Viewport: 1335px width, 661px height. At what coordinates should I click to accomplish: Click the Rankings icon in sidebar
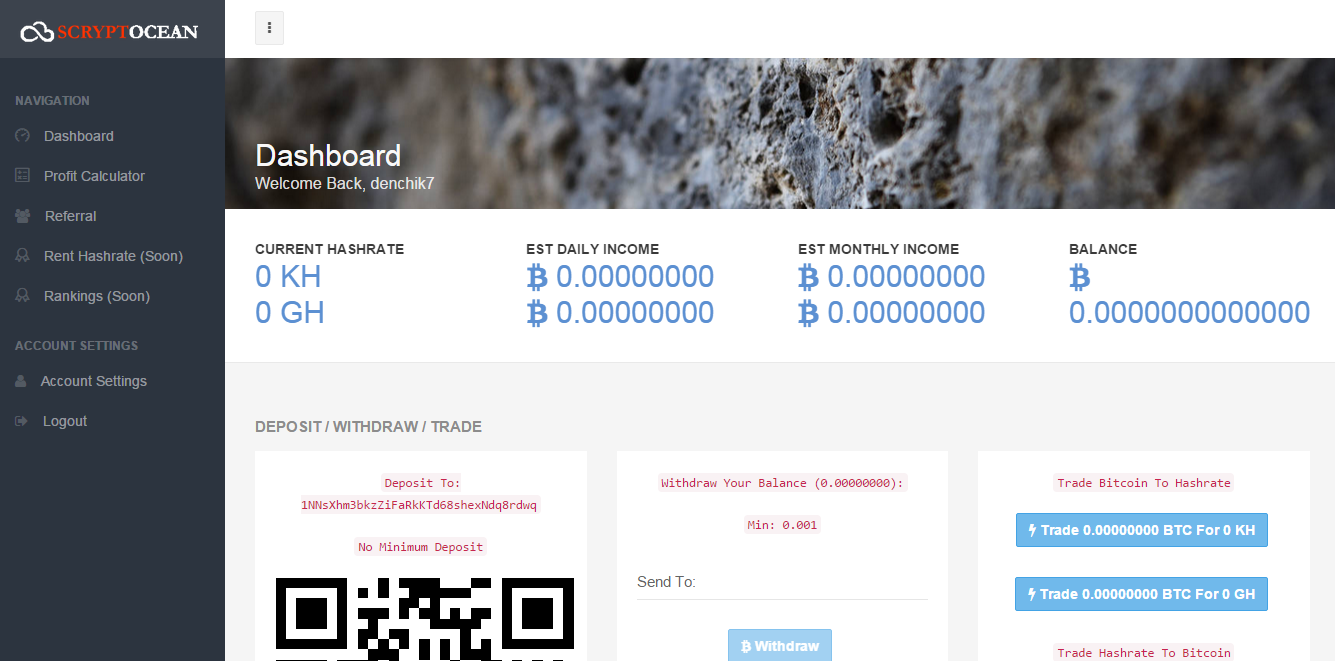tap(22, 296)
